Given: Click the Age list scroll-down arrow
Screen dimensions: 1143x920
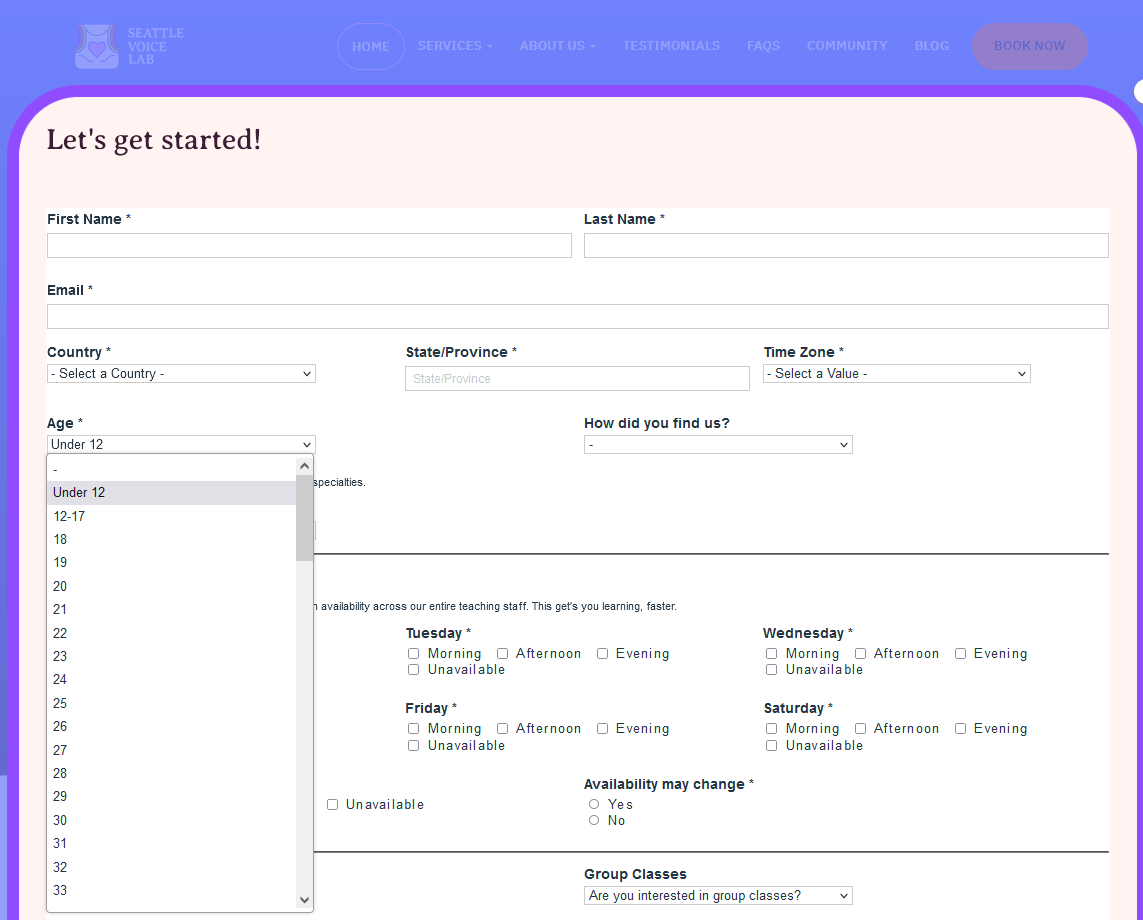Looking at the screenshot, I should tap(305, 900).
